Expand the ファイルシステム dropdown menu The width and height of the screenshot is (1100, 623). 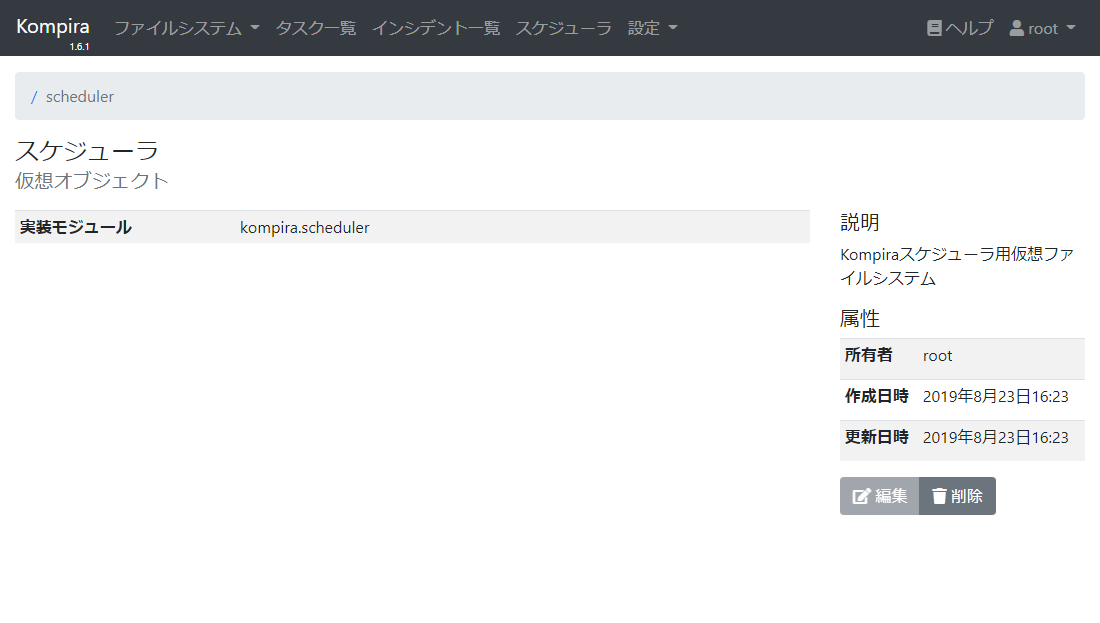(x=186, y=28)
